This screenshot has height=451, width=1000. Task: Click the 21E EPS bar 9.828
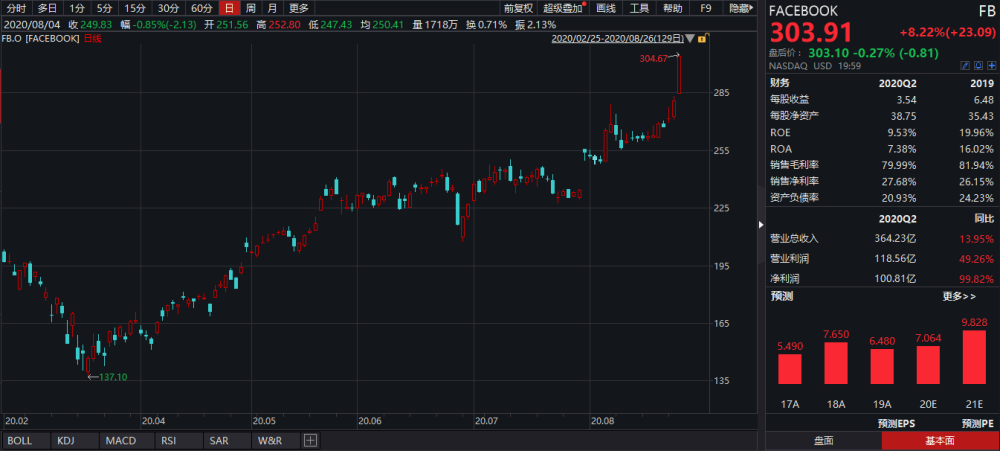point(974,357)
